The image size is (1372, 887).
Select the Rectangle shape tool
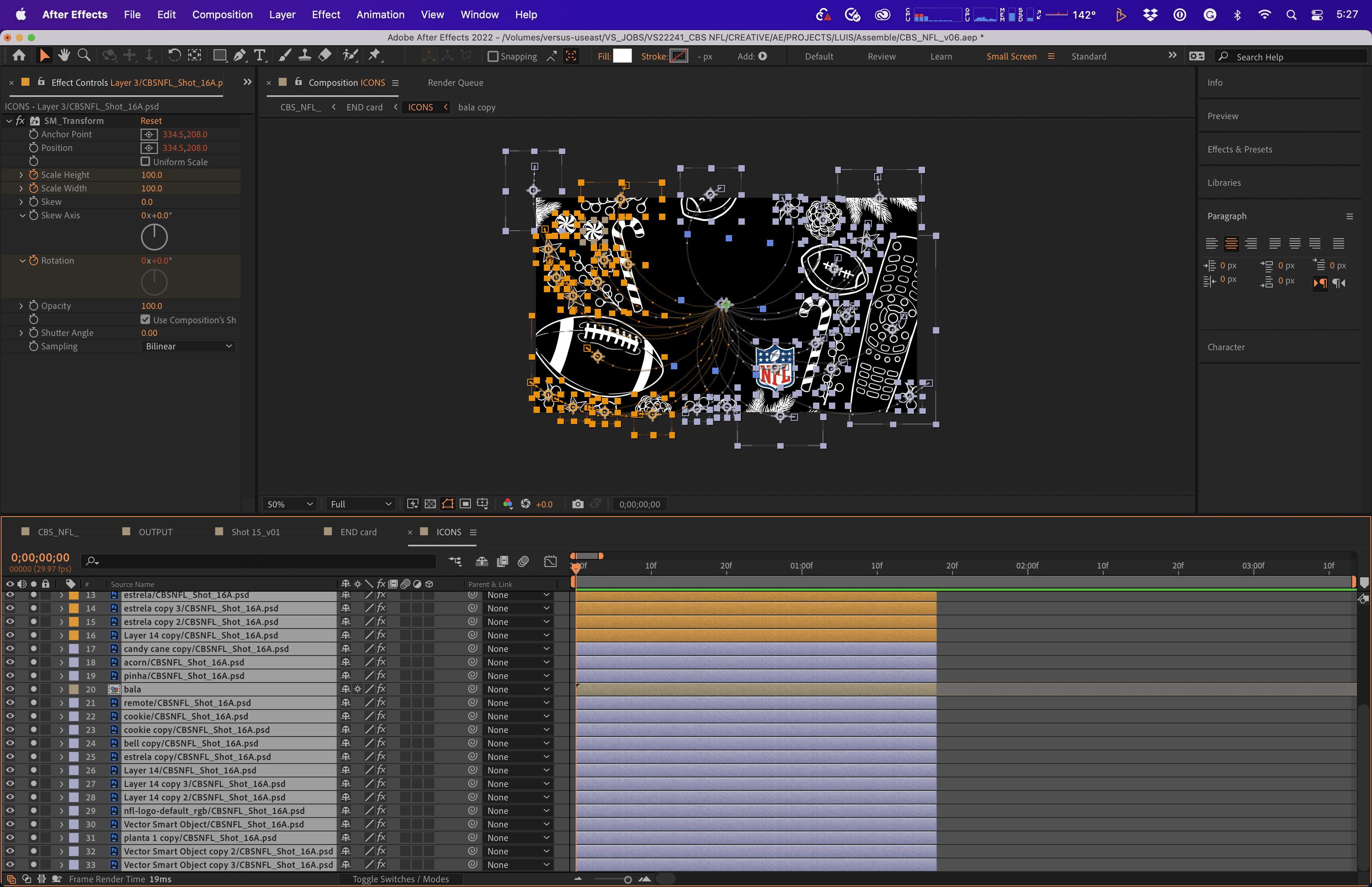click(x=219, y=55)
